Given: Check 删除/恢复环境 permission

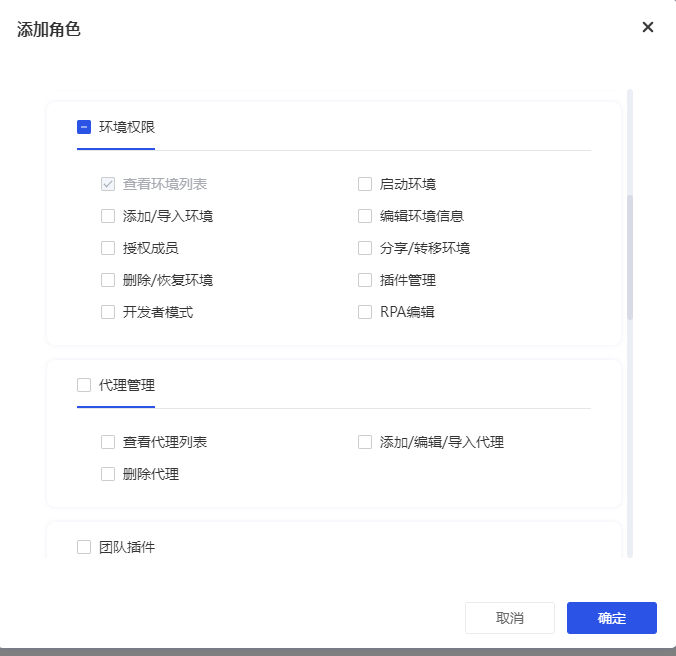Looking at the screenshot, I should [x=108, y=280].
